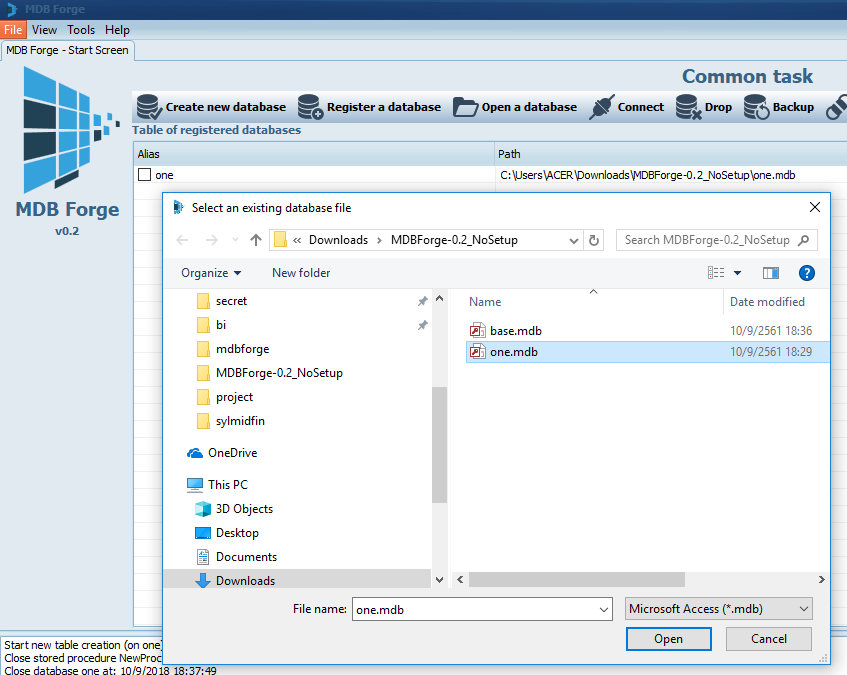Open the View menu
The image size is (847, 675).
click(x=44, y=30)
